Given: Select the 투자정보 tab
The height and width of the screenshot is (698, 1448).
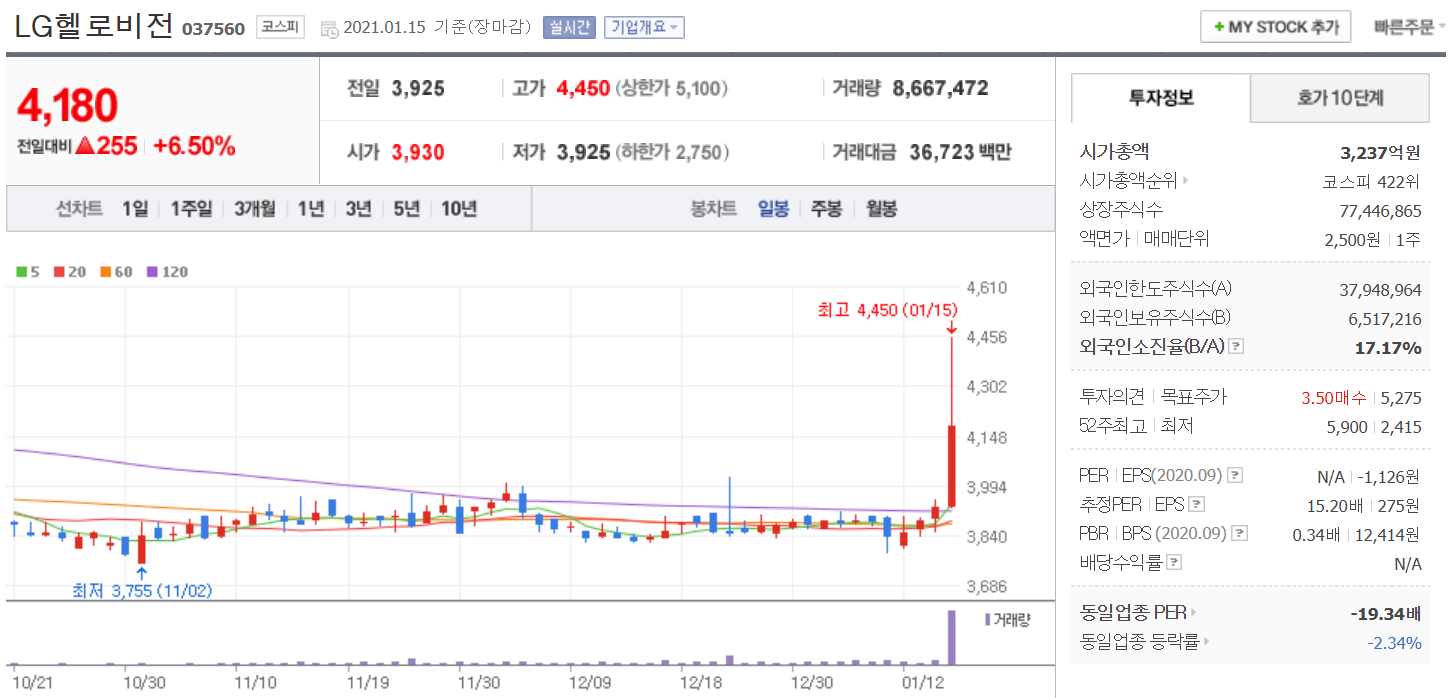Looking at the screenshot, I should click(1161, 98).
